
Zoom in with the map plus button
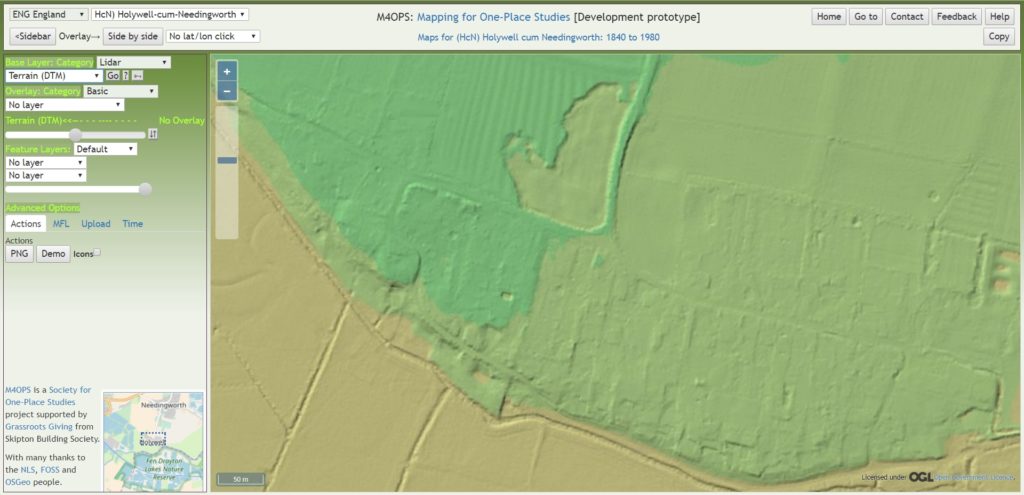tap(227, 71)
